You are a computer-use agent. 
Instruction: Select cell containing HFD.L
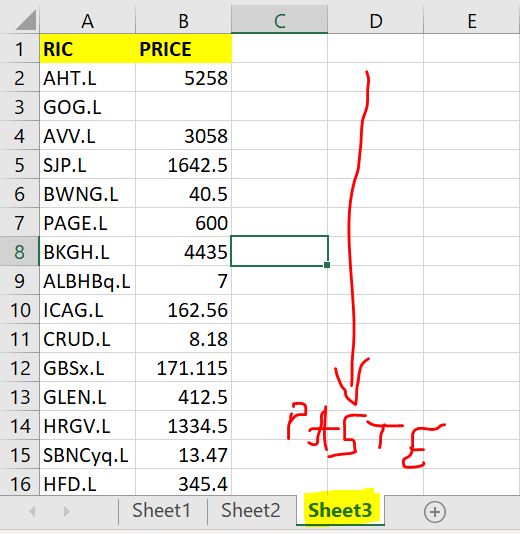pos(88,483)
